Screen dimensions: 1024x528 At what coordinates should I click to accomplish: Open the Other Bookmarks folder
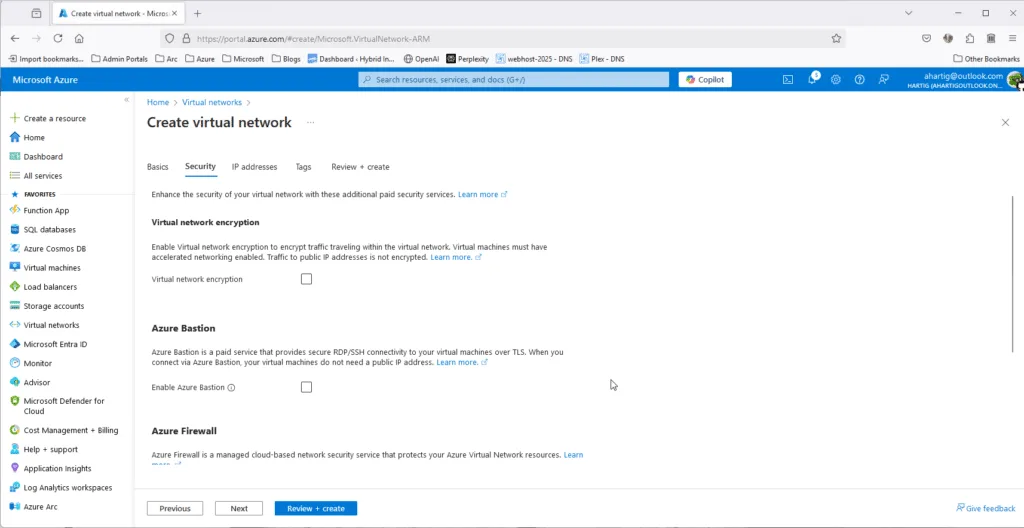tap(986, 59)
